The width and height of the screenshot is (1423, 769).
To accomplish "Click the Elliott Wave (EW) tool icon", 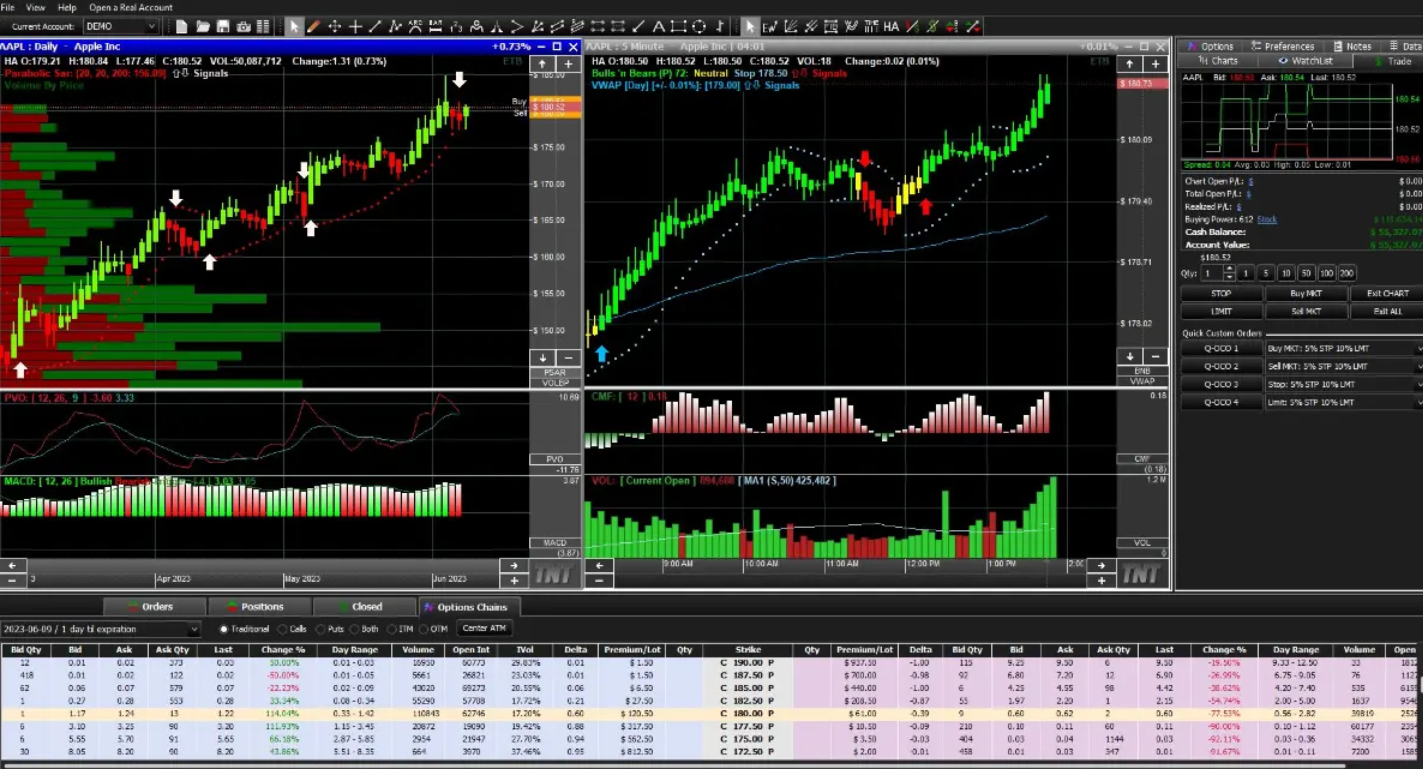I will [x=768, y=27].
